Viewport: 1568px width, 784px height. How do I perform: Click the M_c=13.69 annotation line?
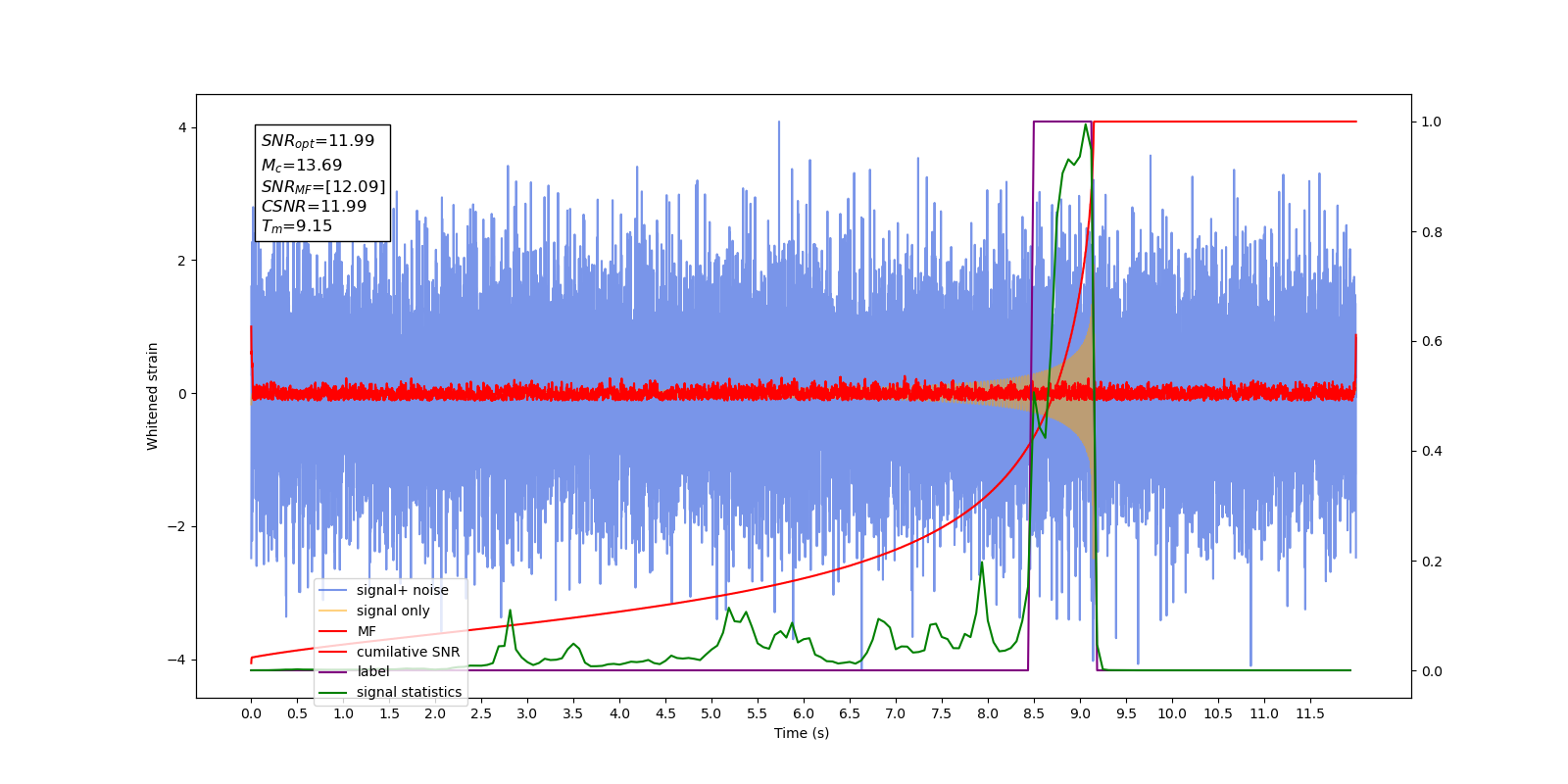[301, 166]
